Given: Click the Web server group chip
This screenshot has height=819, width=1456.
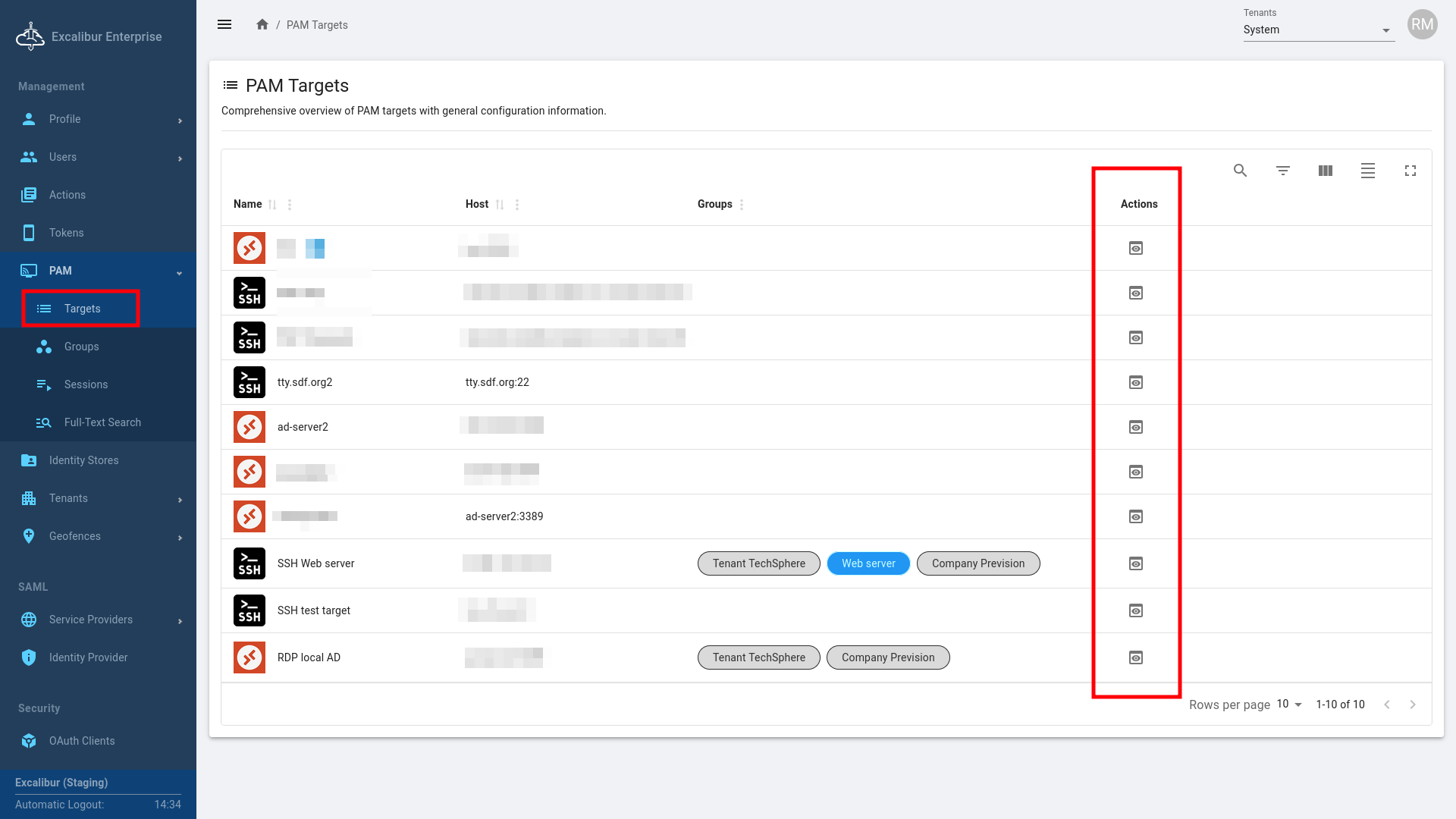Looking at the screenshot, I should pos(868,563).
